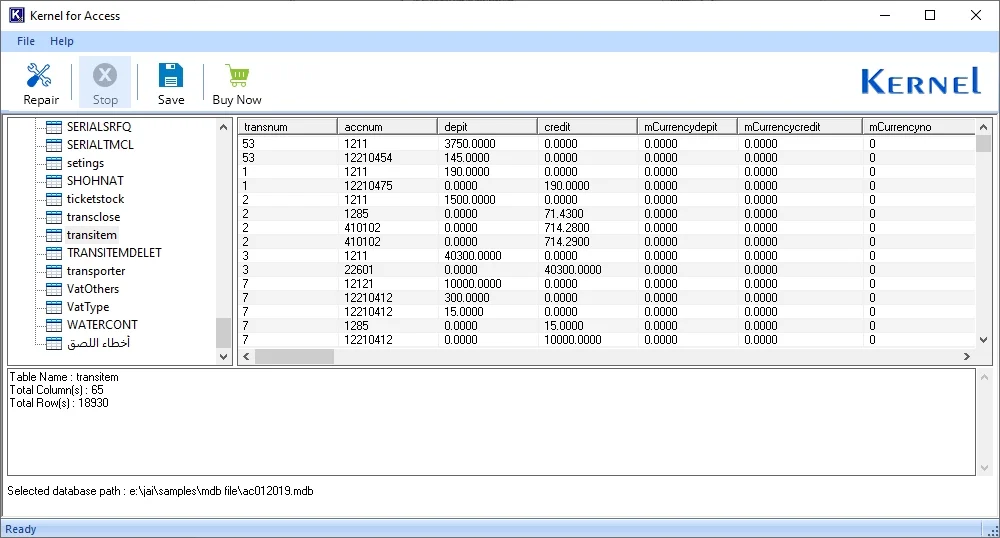Select the accnum value 22601

tap(358, 270)
